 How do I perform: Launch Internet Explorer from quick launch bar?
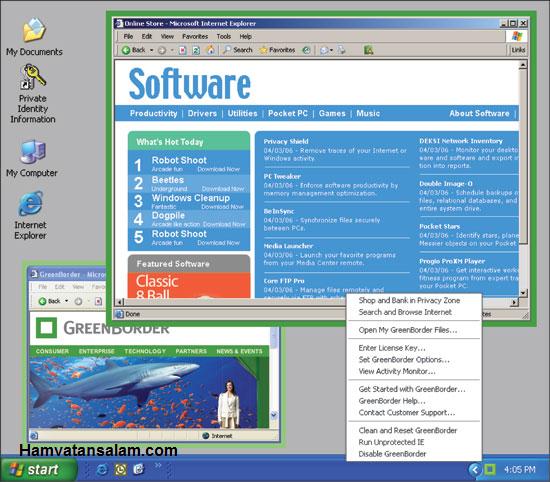click(x=102, y=469)
